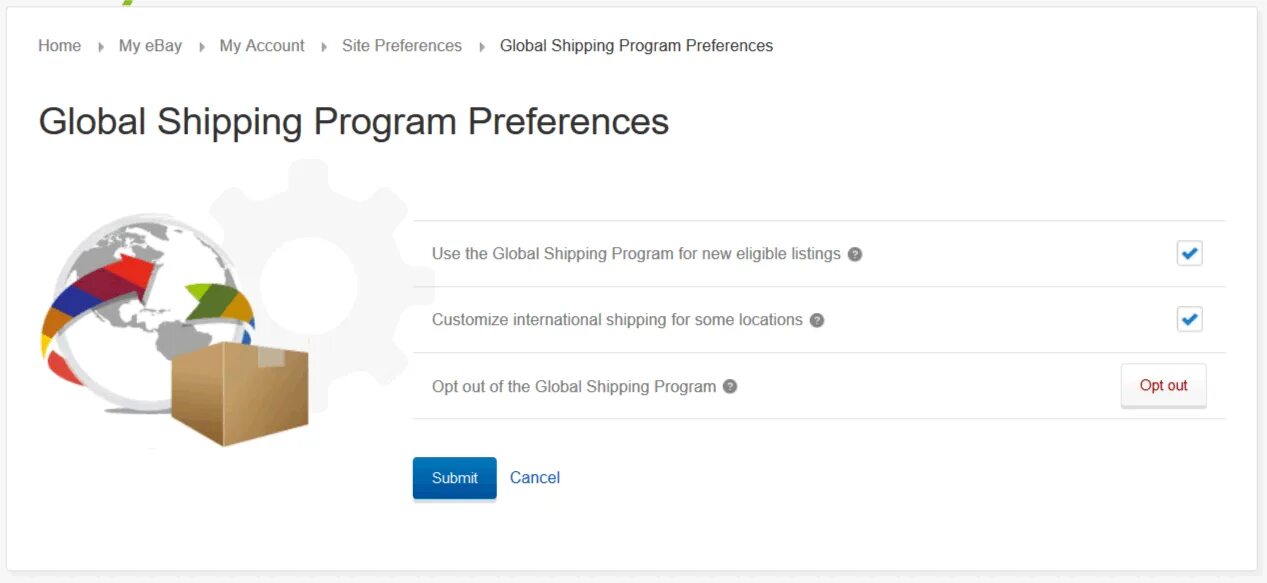1267x583 pixels.
Task: Click help icon beside Opt out label
Action: (730, 386)
